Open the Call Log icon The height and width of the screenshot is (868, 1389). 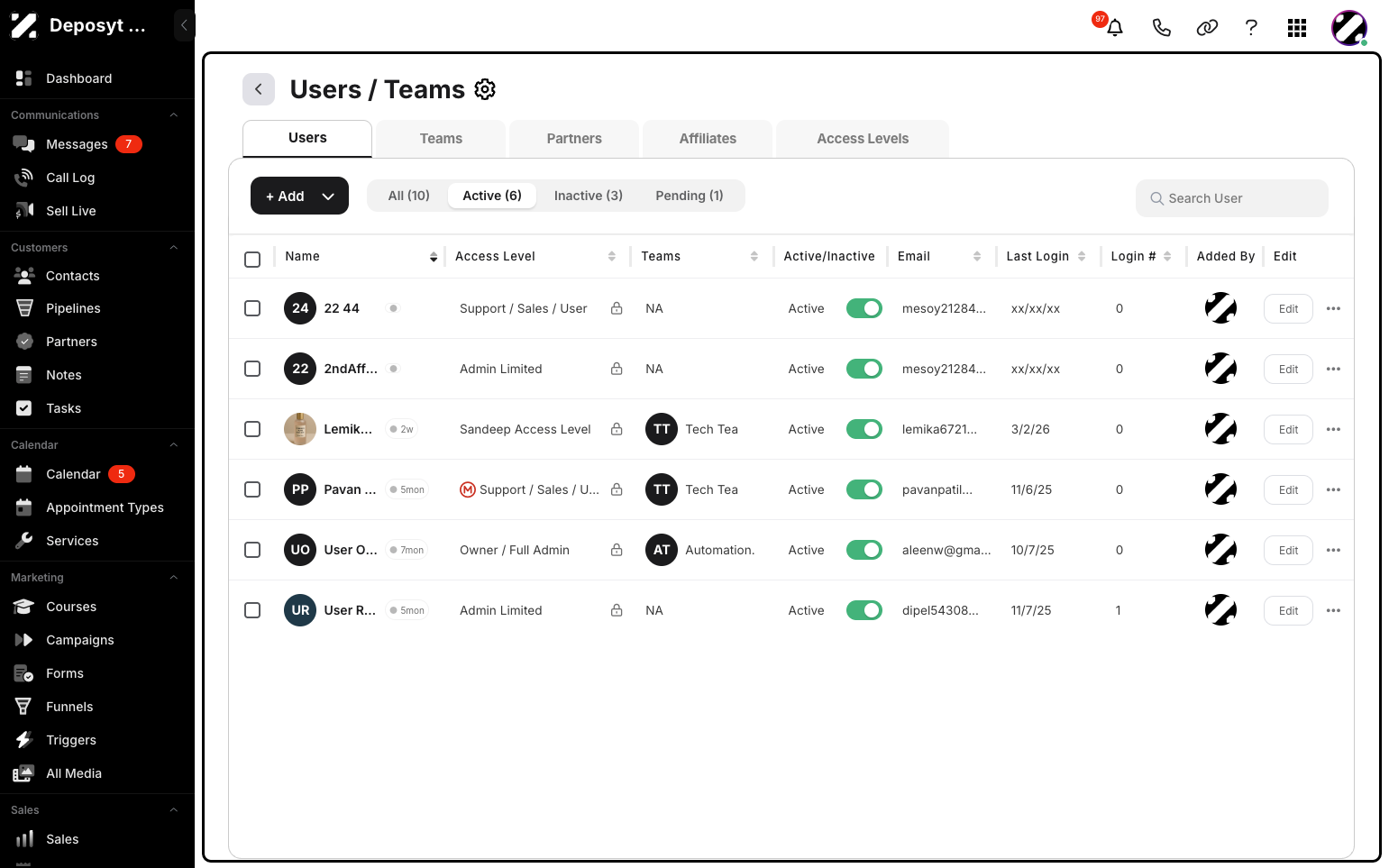click(24, 178)
